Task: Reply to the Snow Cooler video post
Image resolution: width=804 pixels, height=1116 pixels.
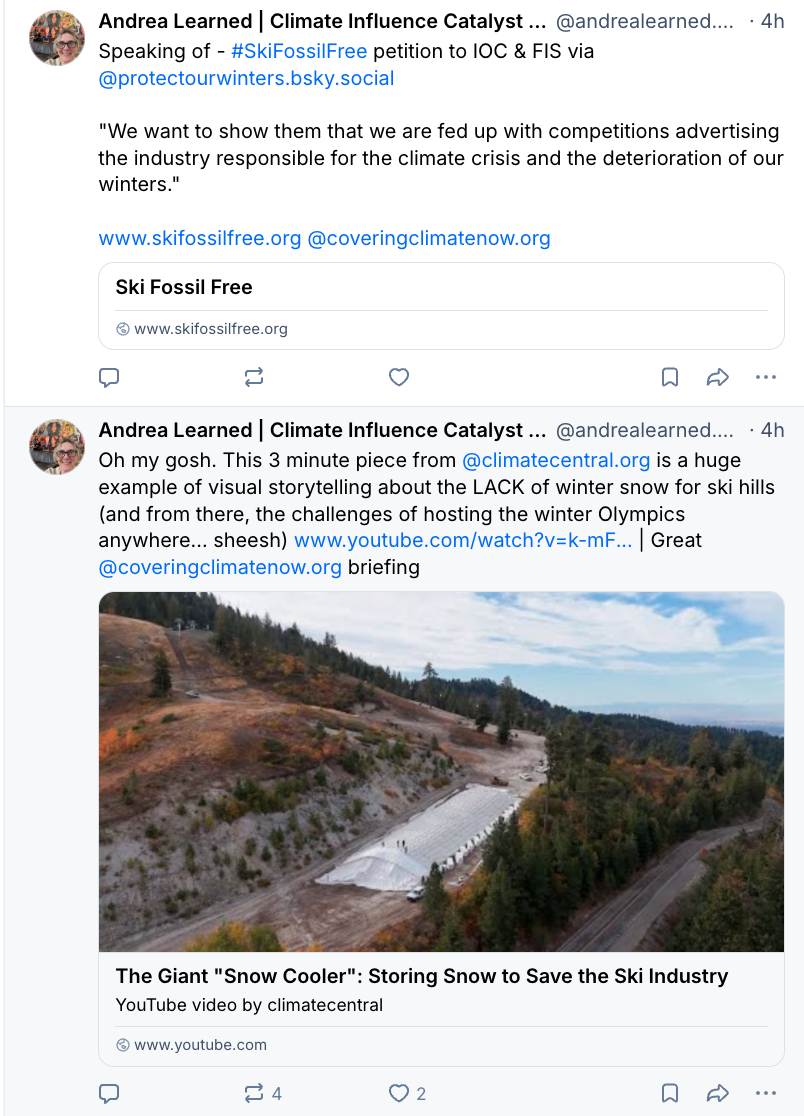Action: pos(110,1093)
